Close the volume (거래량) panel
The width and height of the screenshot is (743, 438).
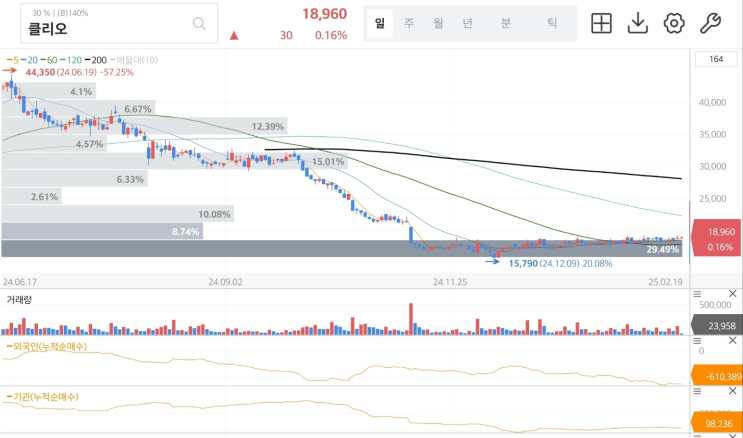pyautogui.click(x=732, y=294)
